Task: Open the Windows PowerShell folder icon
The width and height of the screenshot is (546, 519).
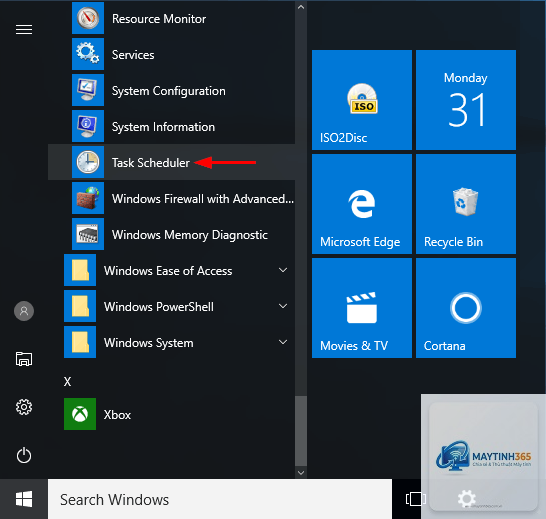Action: pyautogui.click(x=80, y=306)
